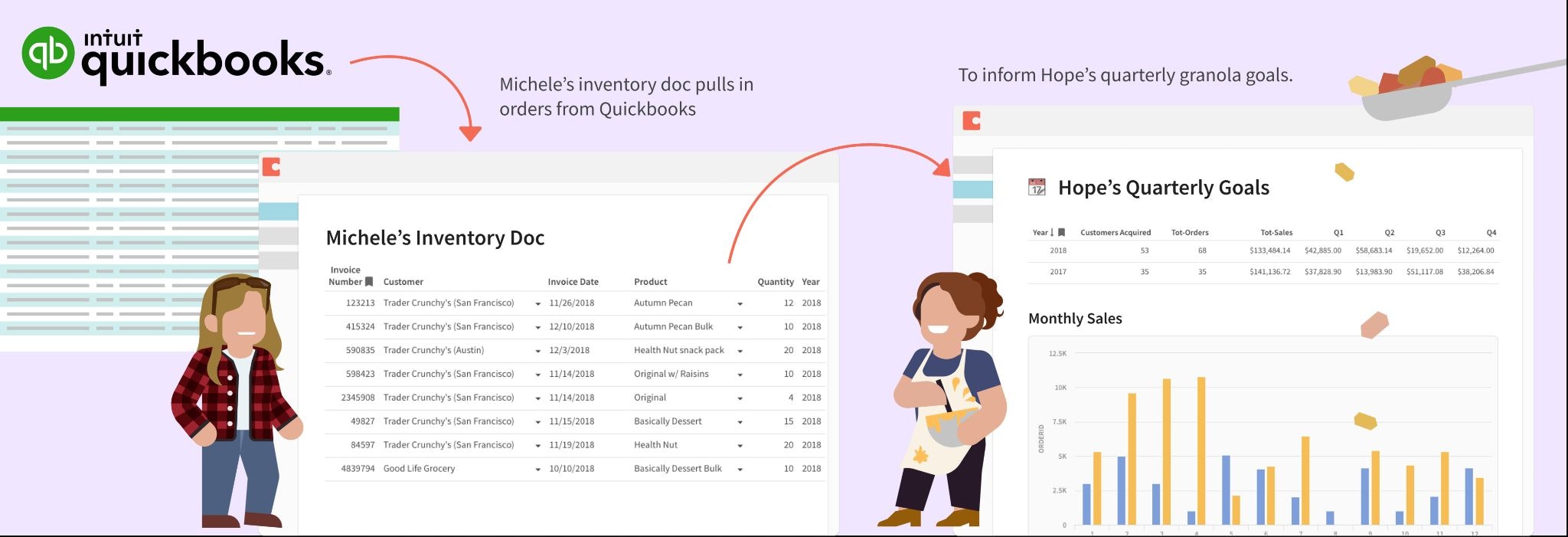Image resolution: width=1568 pixels, height=537 pixels.
Task: Click sort arrow next to Year in Hope's table
Action: (x=1052, y=232)
